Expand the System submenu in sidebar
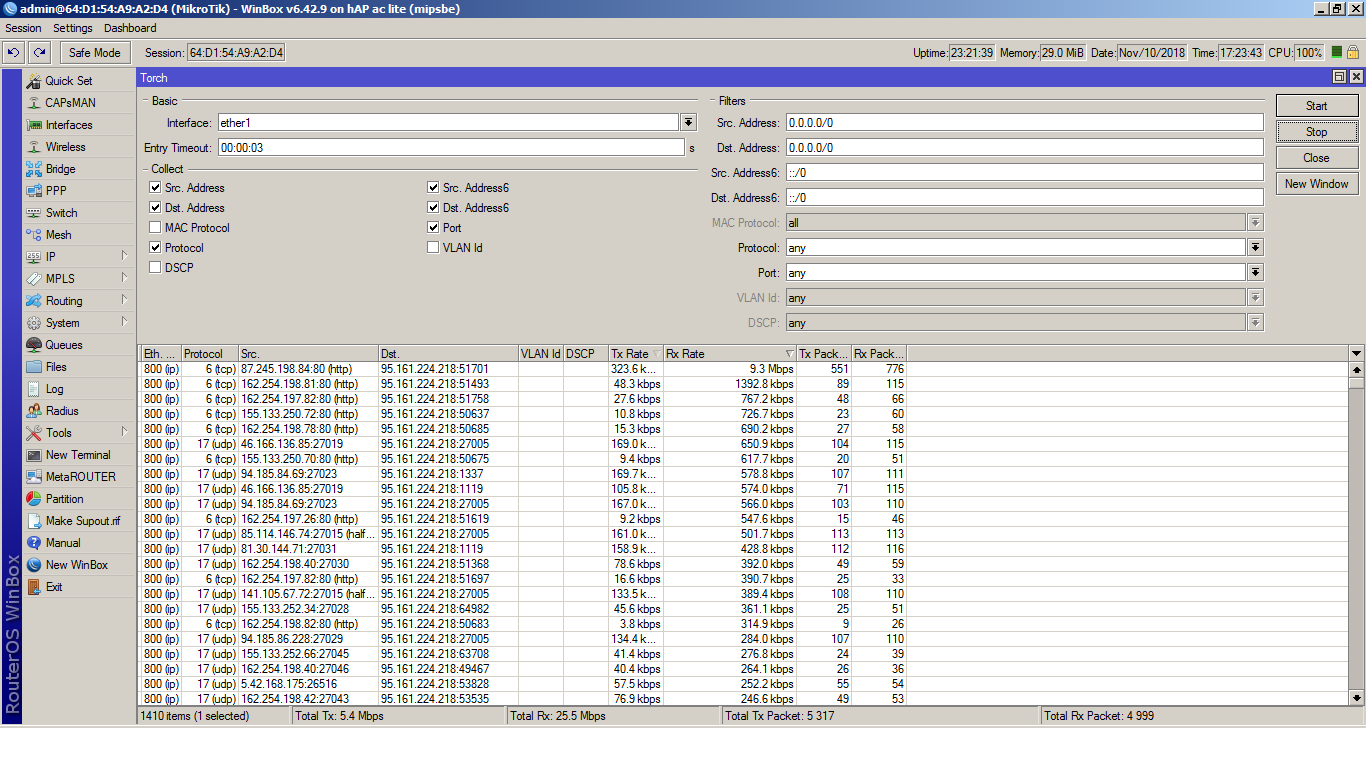The height and width of the screenshot is (768, 1366). (x=125, y=323)
